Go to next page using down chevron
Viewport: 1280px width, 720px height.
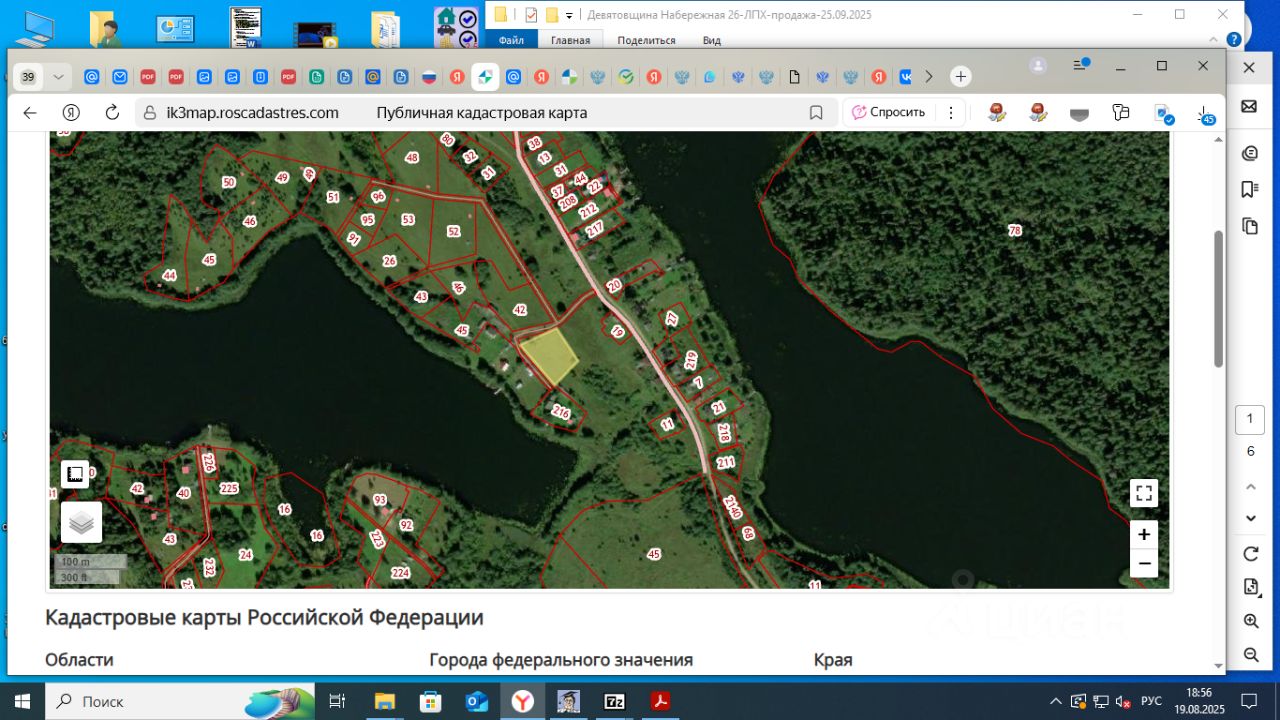pos(1250,518)
